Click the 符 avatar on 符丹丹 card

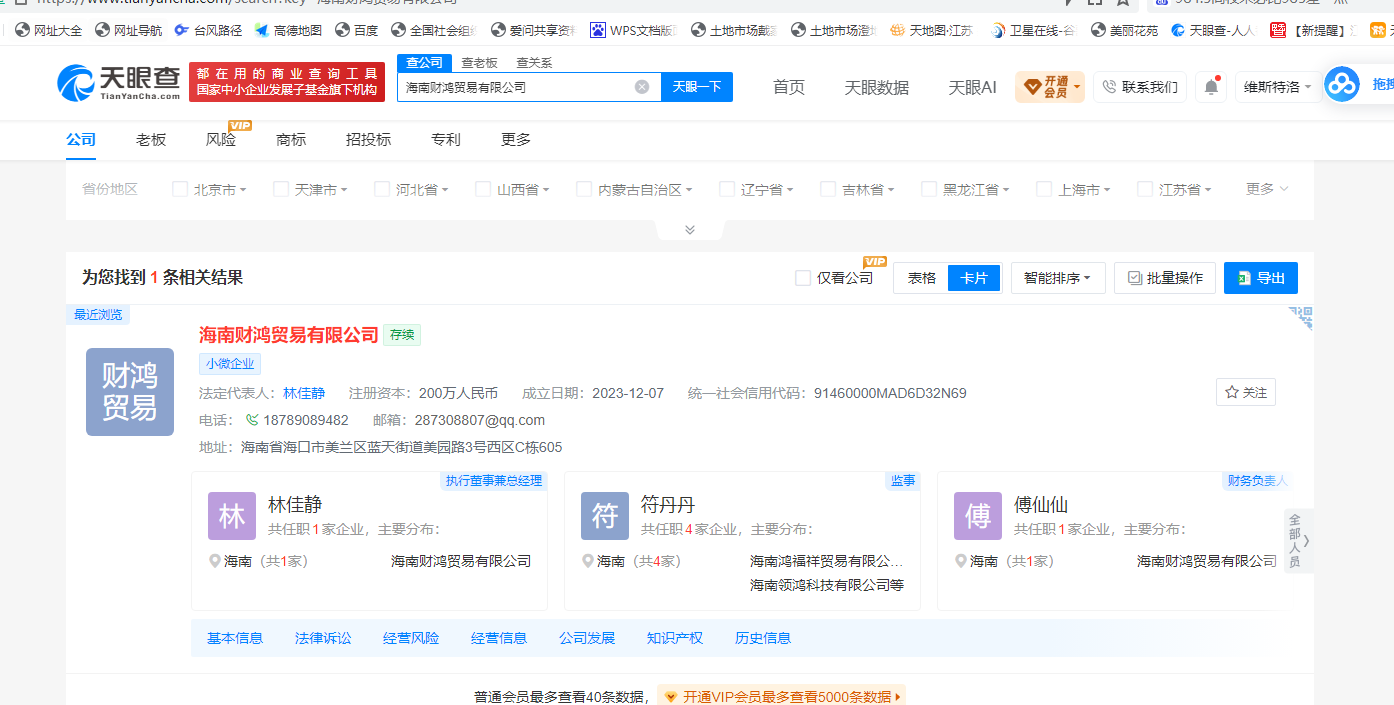[605, 516]
